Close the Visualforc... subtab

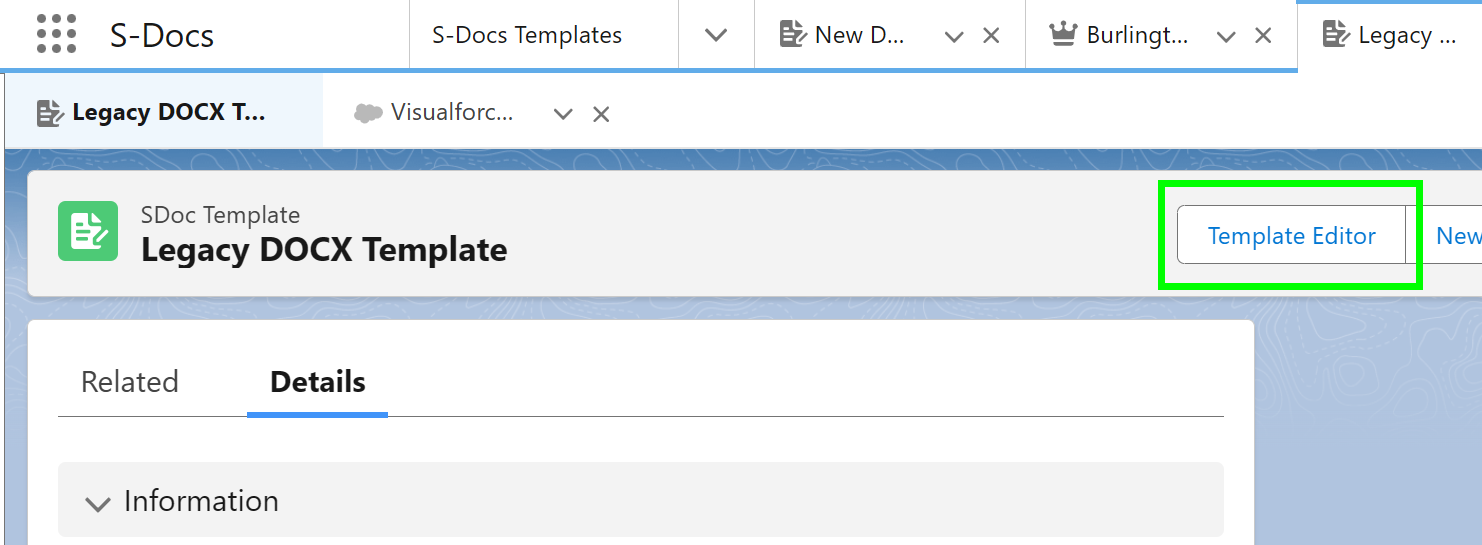[601, 114]
